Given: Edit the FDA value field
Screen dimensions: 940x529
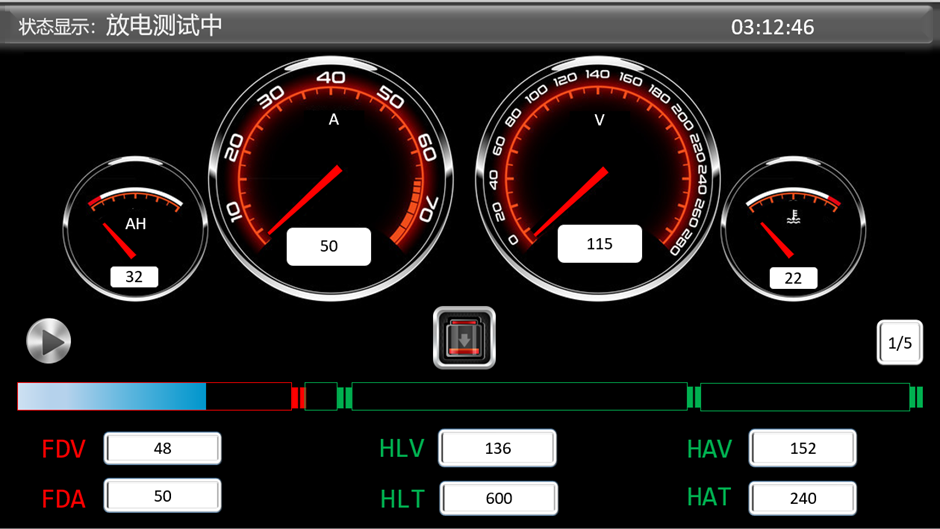Looking at the screenshot, I should (x=162, y=496).
